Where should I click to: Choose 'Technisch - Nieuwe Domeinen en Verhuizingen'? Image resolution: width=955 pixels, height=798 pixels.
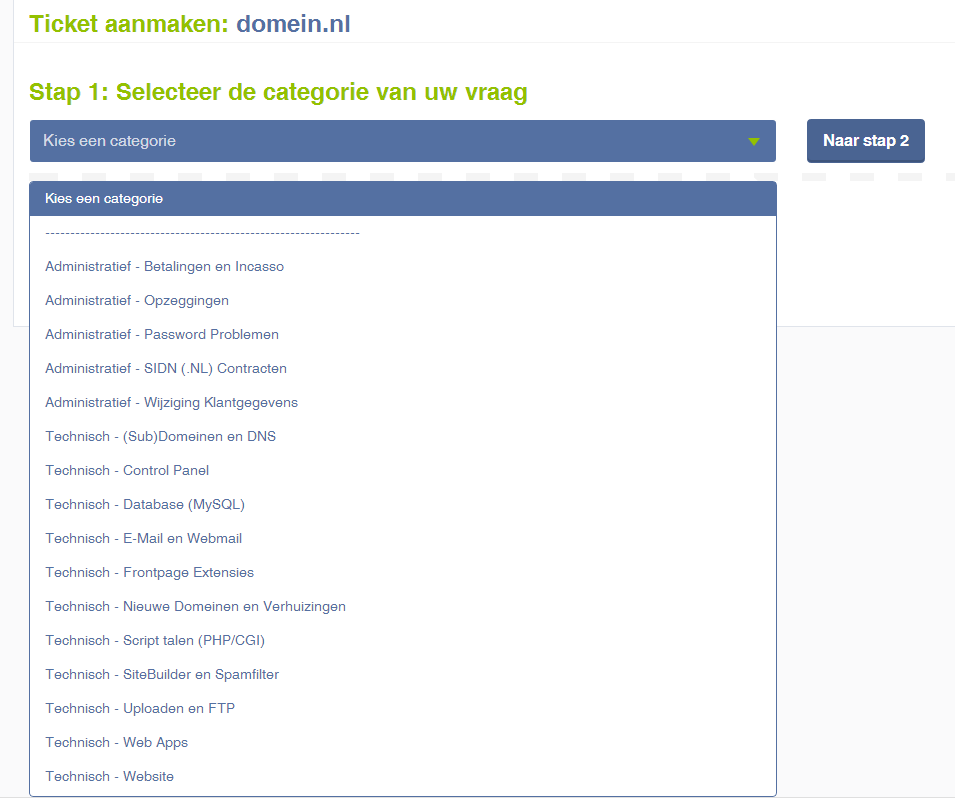point(403,607)
